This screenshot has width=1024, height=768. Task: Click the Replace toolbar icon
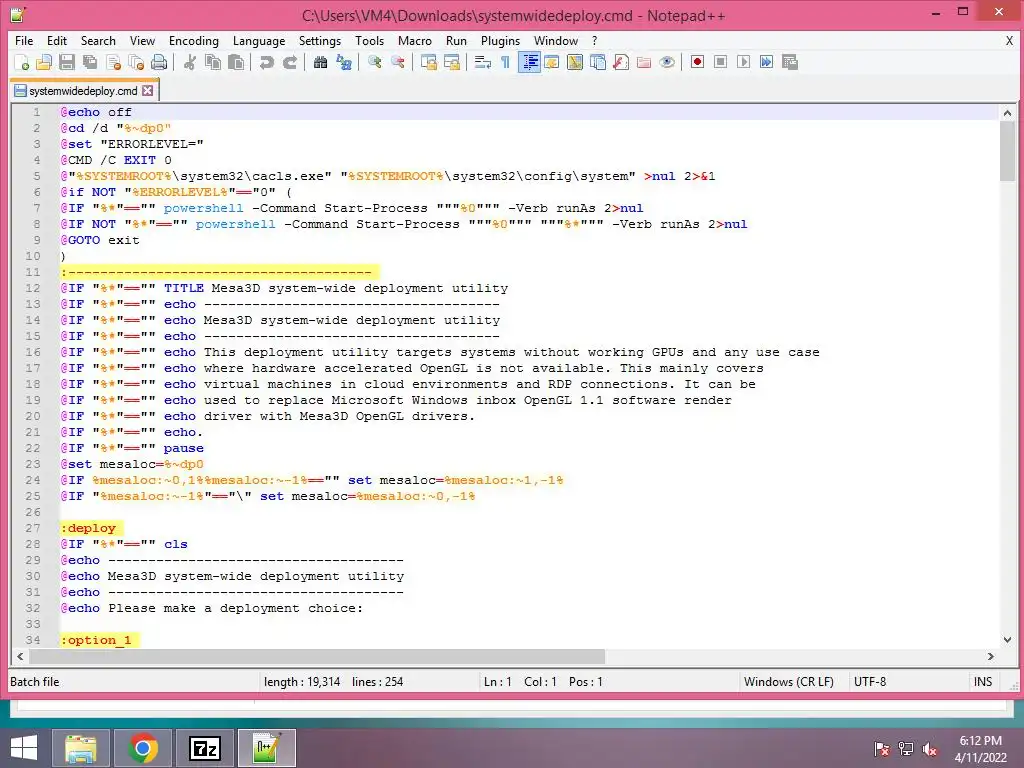[344, 62]
